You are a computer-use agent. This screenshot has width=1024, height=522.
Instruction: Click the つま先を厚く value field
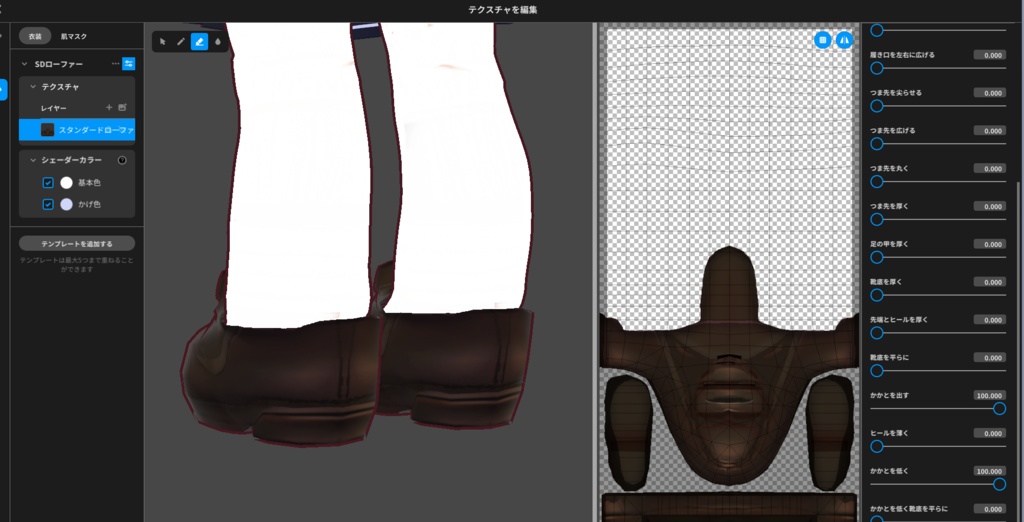pos(989,206)
